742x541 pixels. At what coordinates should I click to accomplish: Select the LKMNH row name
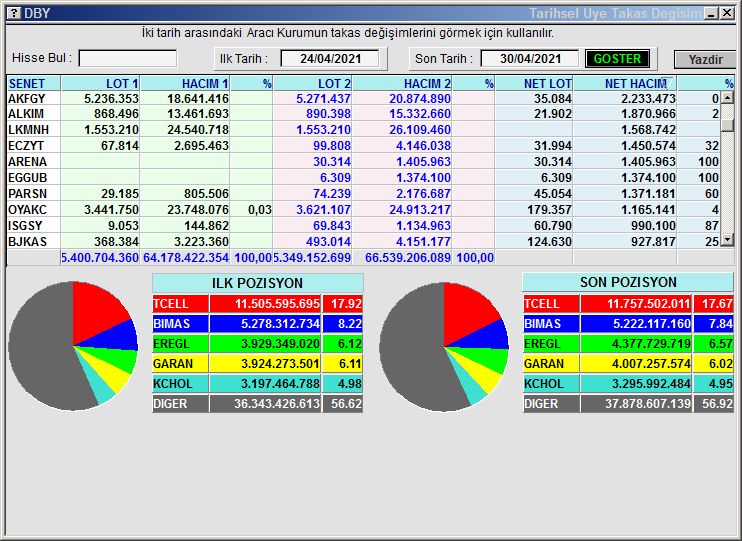pyautogui.click(x=28, y=130)
